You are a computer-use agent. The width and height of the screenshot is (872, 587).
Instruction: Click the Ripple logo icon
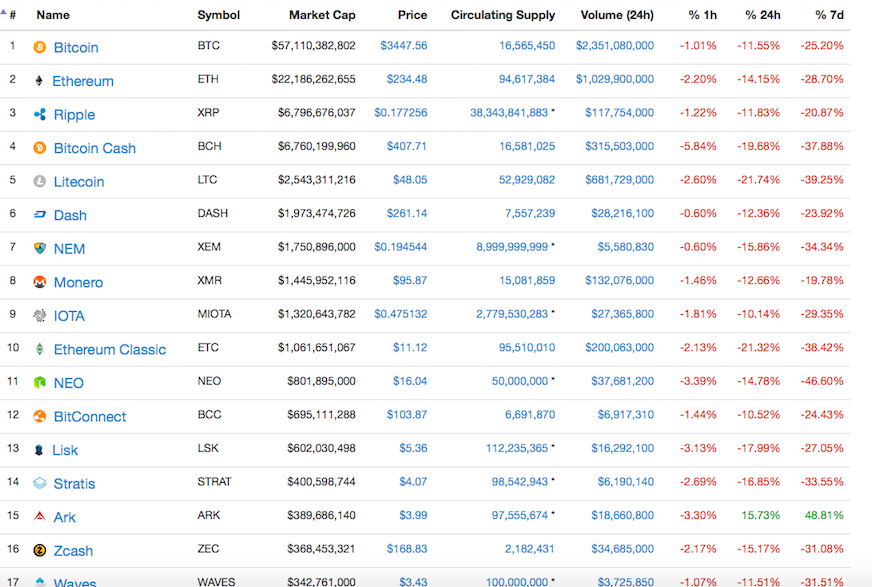coord(39,115)
